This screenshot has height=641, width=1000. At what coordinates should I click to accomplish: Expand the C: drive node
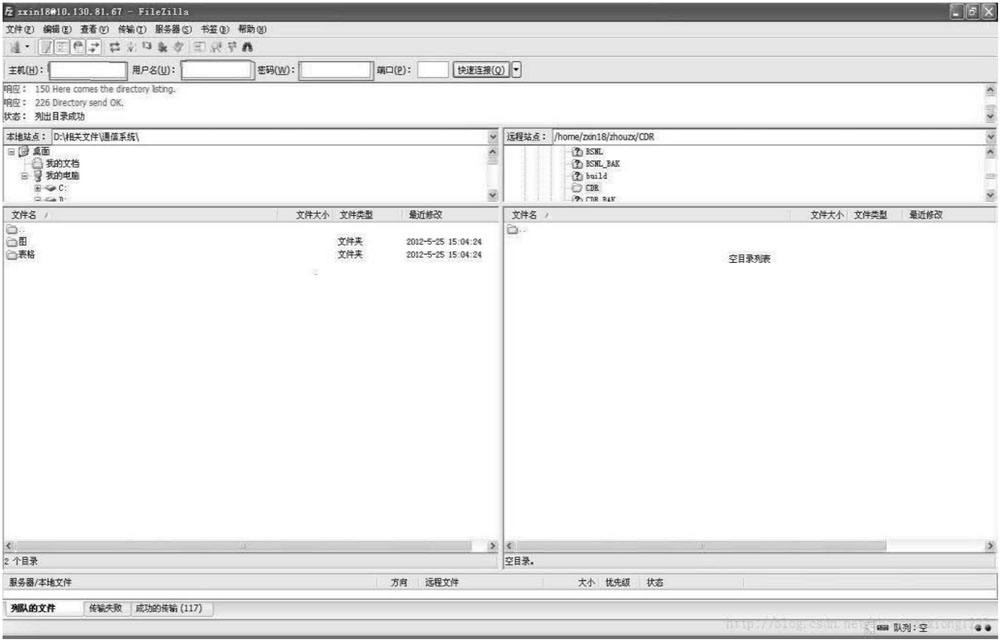tap(38, 188)
